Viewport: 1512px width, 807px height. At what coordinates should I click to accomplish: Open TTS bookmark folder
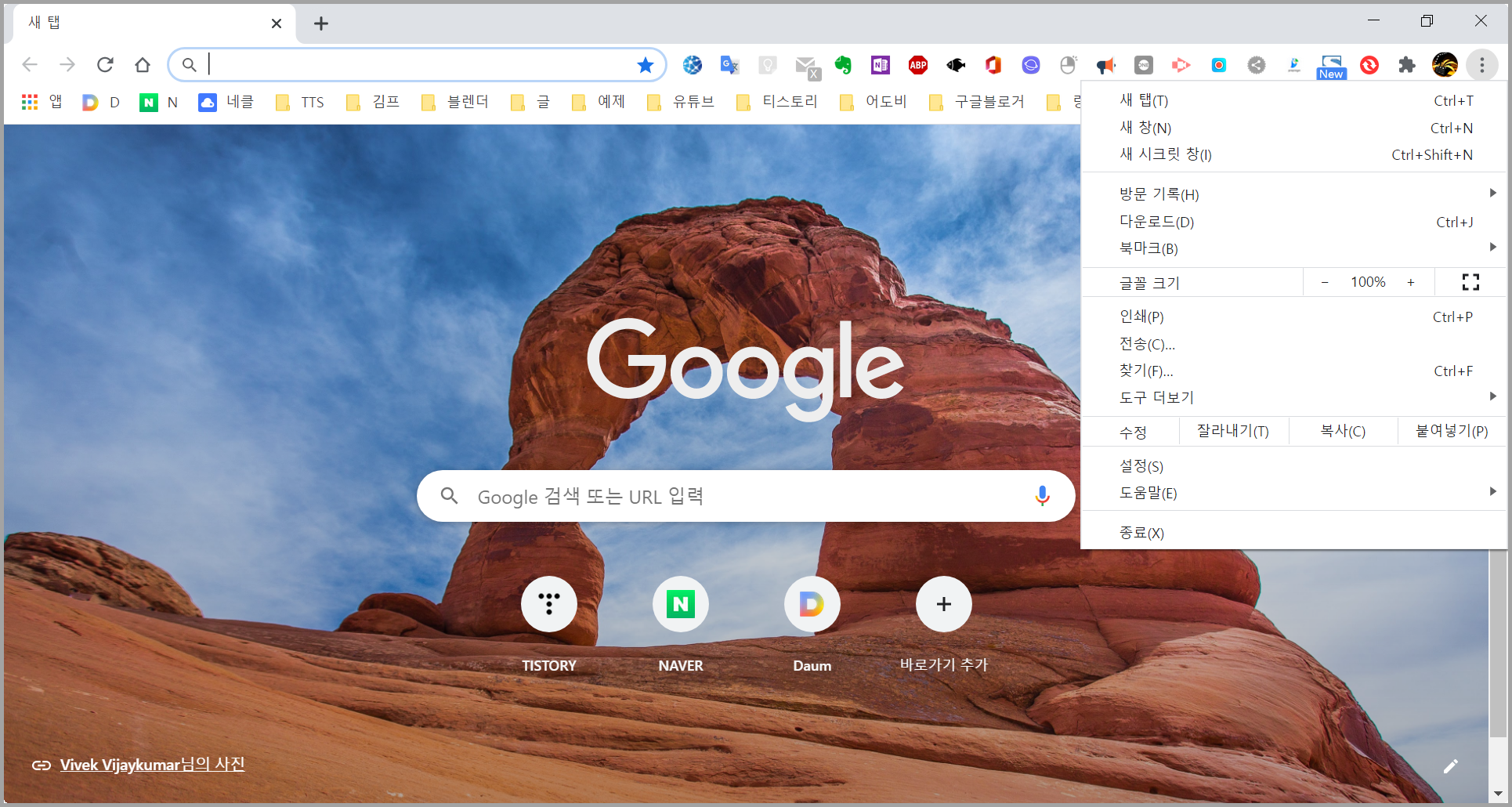[300, 102]
